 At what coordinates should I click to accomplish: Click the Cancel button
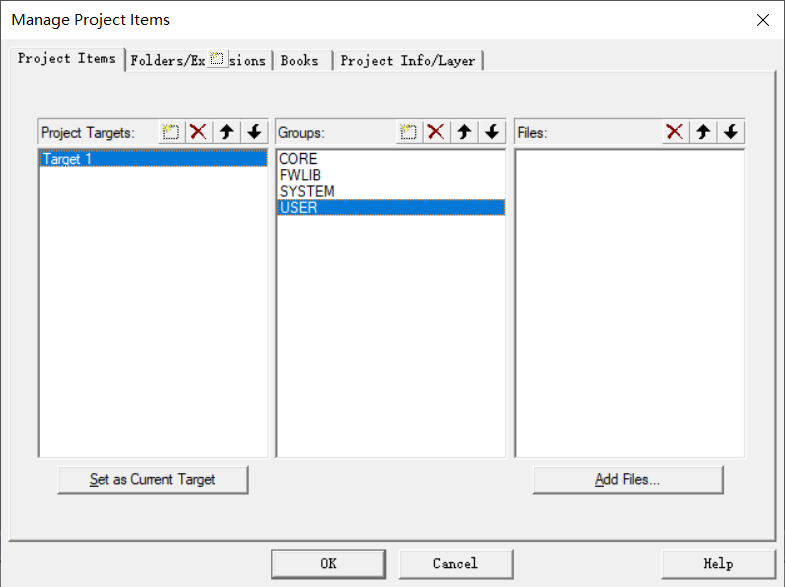click(456, 563)
